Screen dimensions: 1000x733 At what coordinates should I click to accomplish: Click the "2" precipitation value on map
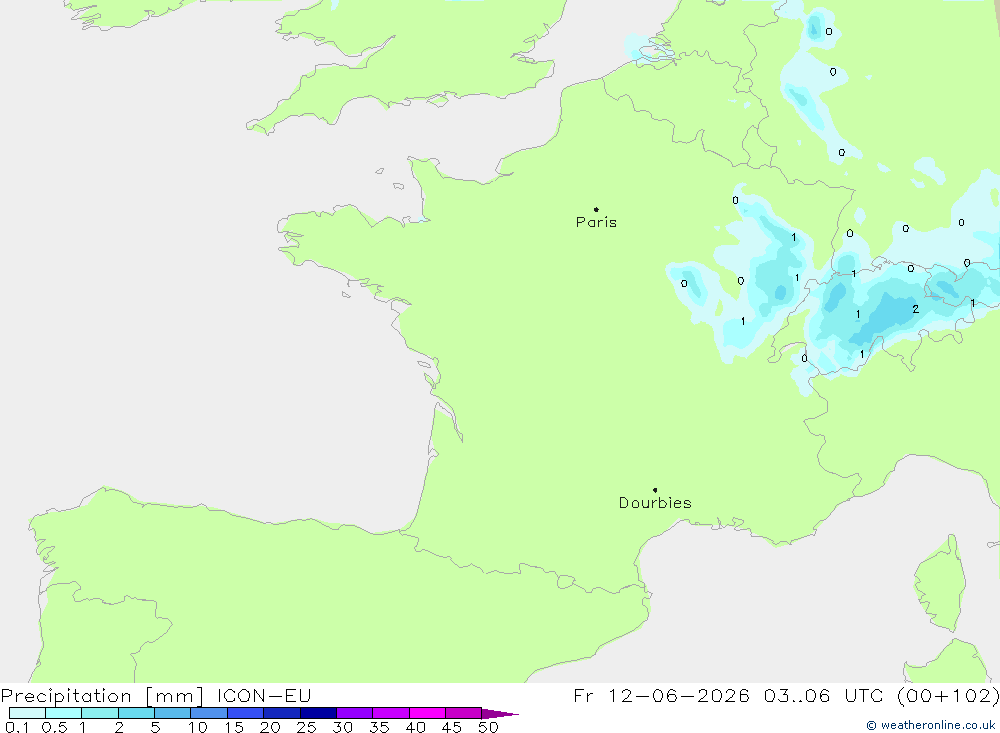click(916, 309)
